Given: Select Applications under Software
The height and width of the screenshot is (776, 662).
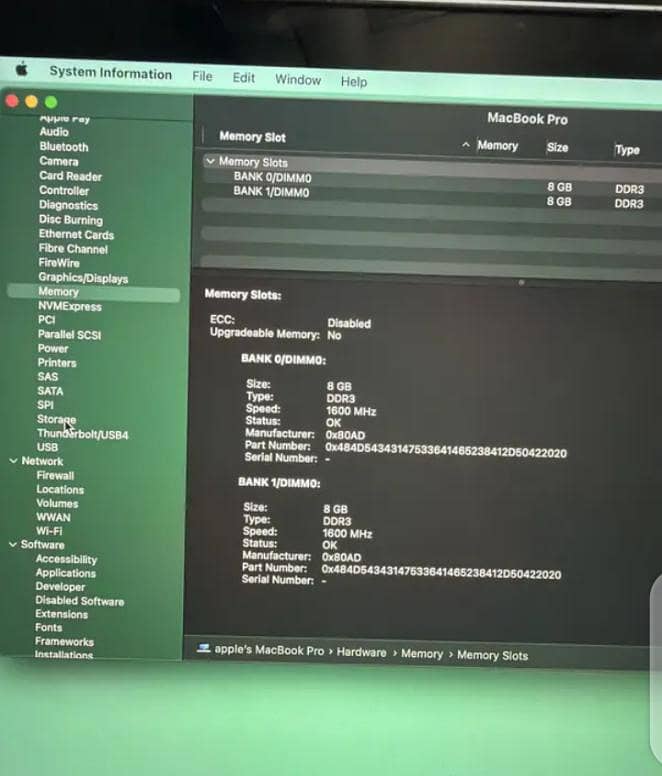Looking at the screenshot, I should pos(65,573).
